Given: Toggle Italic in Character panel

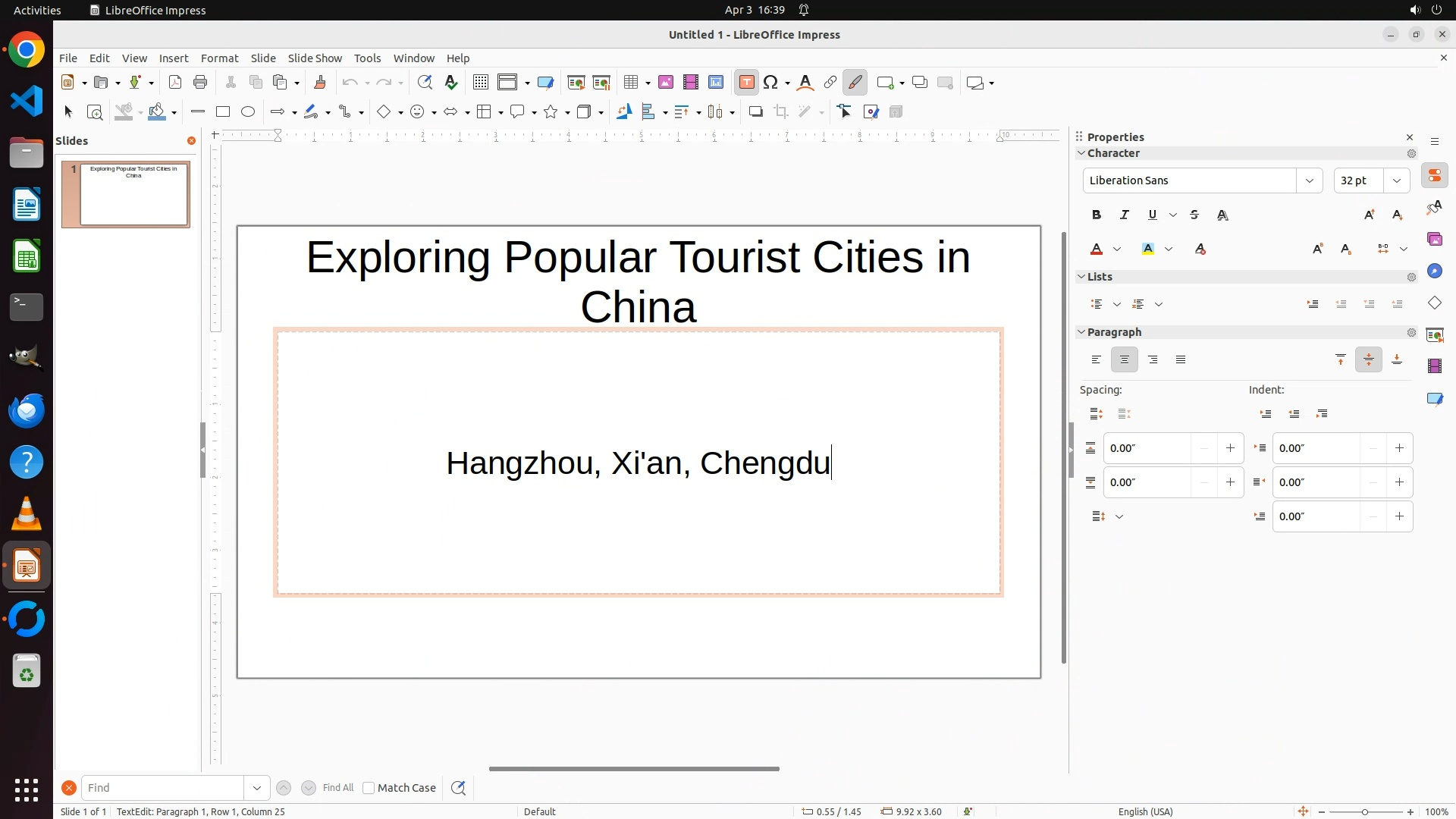Looking at the screenshot, I should [1125, 215].
